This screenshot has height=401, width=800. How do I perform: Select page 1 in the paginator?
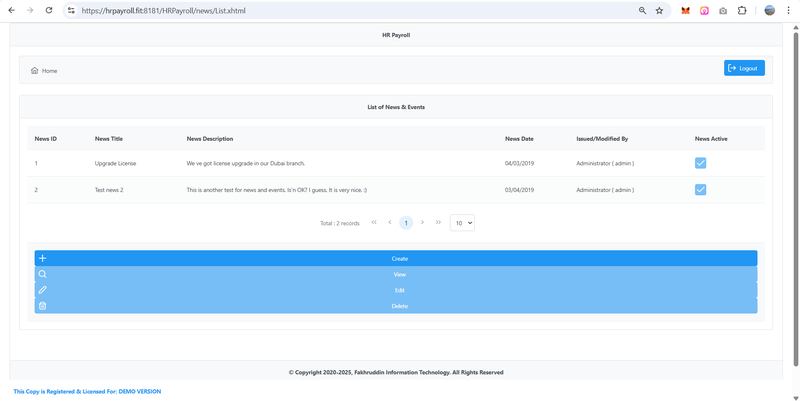[406, 223]
